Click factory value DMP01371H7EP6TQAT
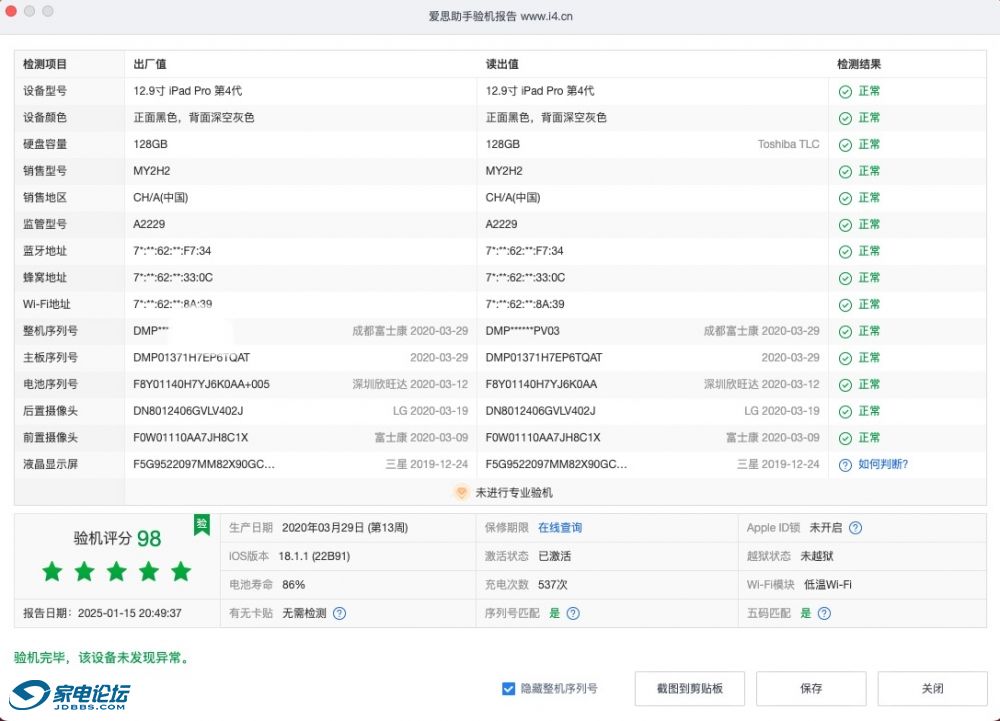 [191, 358]
